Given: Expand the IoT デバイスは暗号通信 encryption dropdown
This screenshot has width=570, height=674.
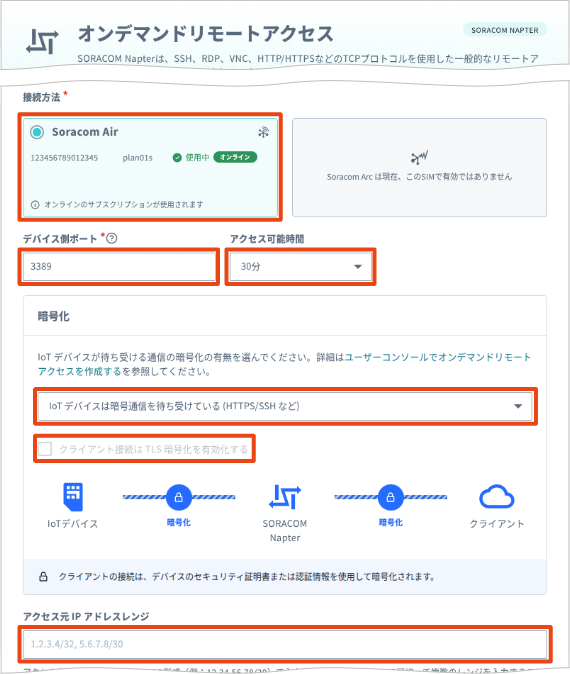Looking at the screenshot, I should pos(285,406).
